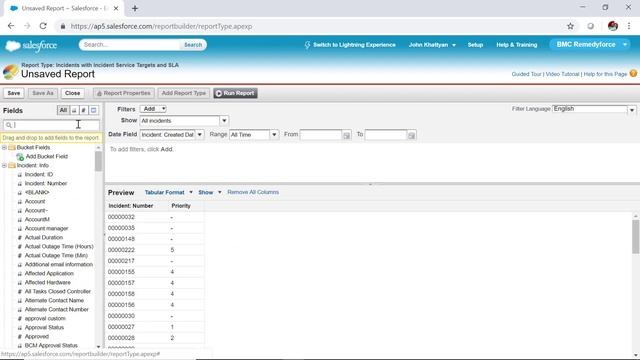Open From date calendar picker icon
Screen dimensions: 640x360
[x=347, y=135]
